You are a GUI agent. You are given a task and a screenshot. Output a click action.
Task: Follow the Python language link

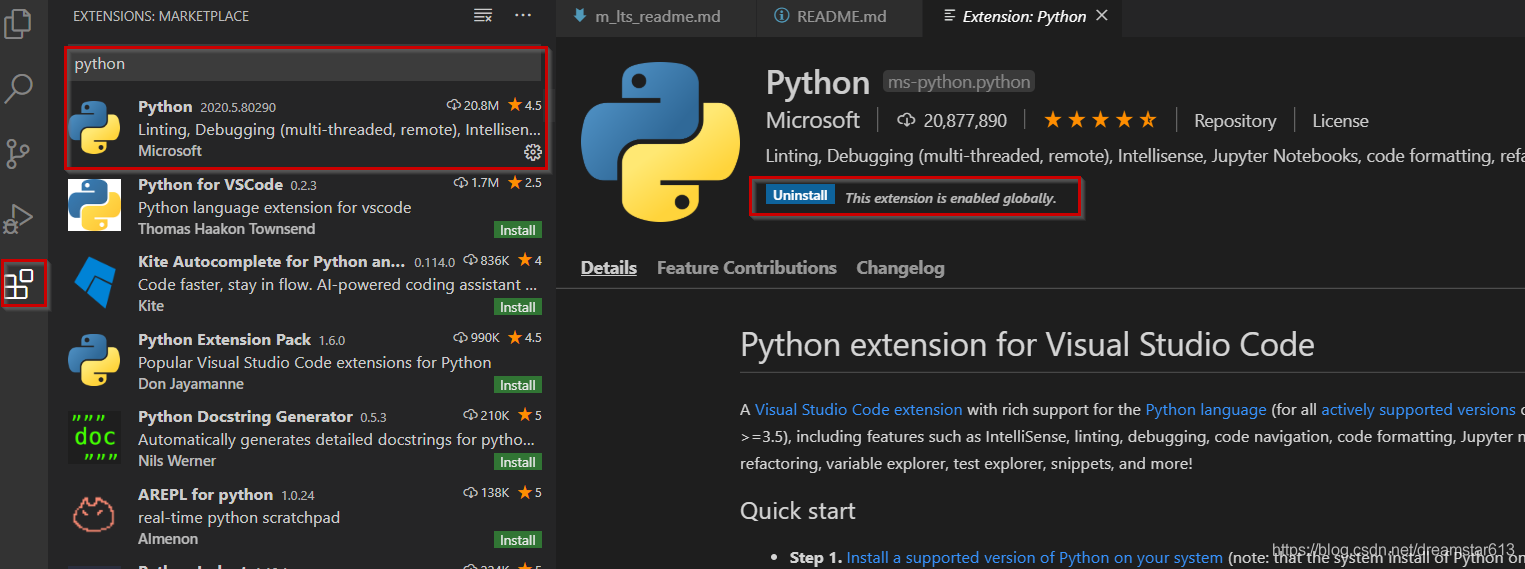tap(1206, 410)
